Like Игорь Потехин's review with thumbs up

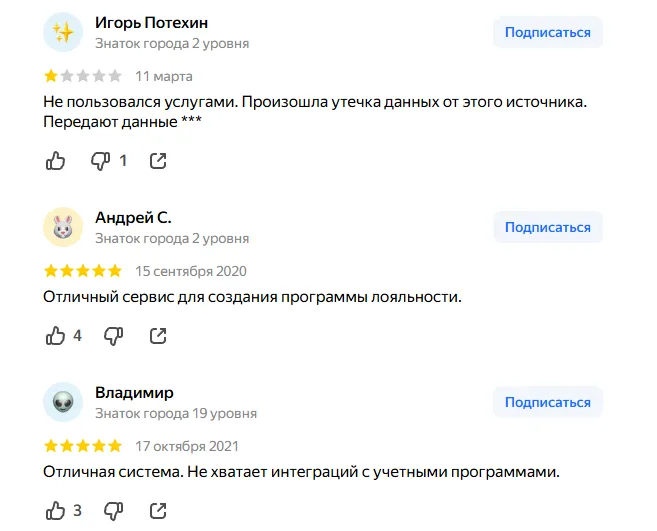tap(55, 161)
